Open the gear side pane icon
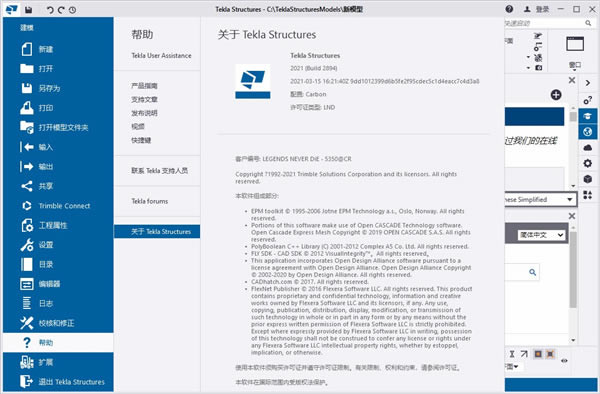 588,163
